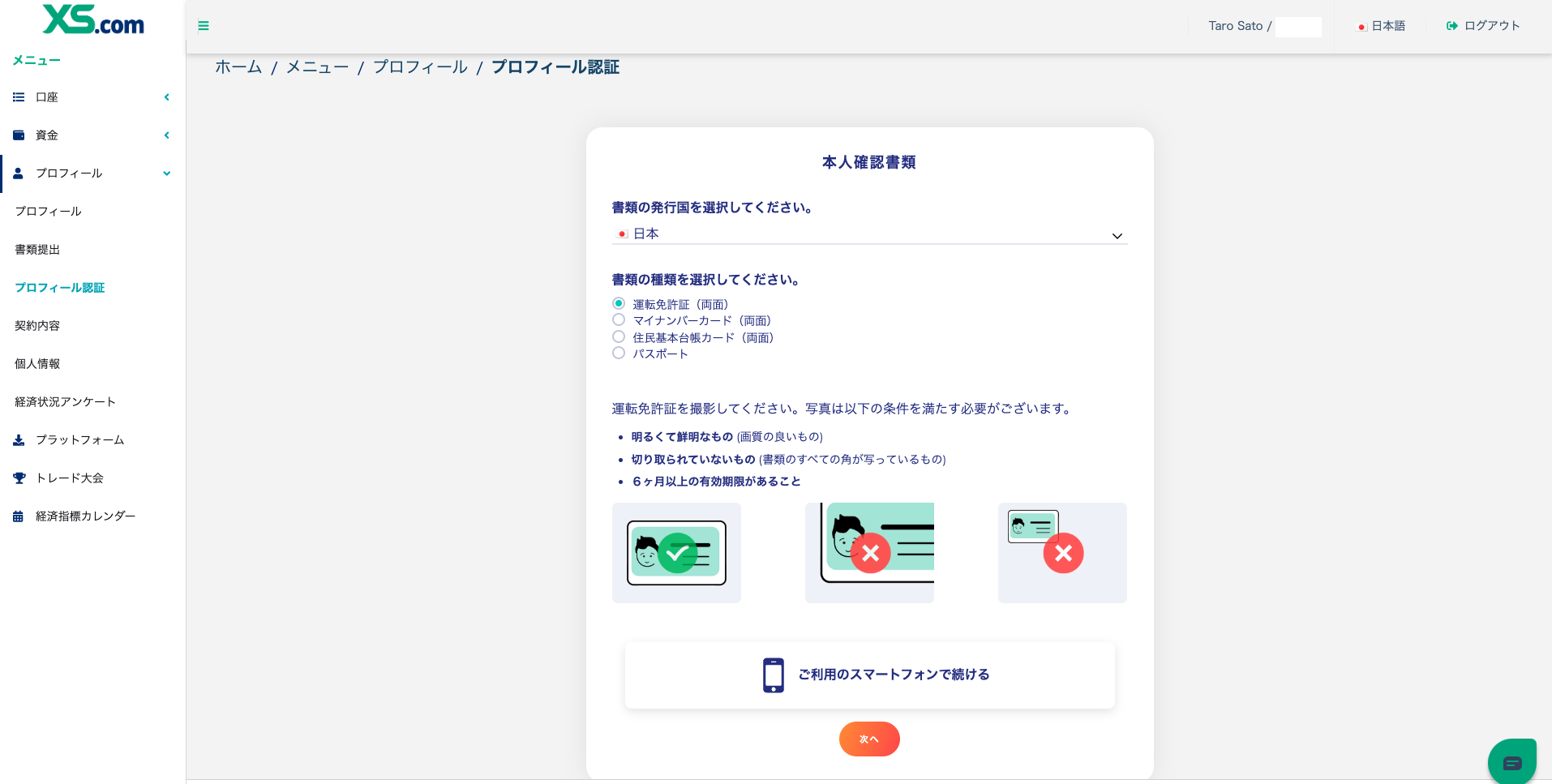Open the live chat bubble icon
The height and width of the screenshot is (784, 1552).
click(x=1512, y=762)
